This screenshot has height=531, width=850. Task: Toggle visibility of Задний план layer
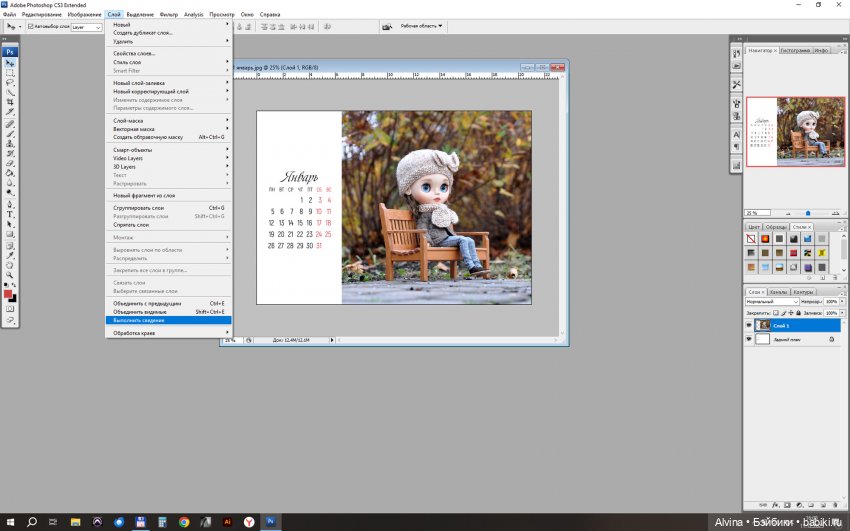[749, 339]
